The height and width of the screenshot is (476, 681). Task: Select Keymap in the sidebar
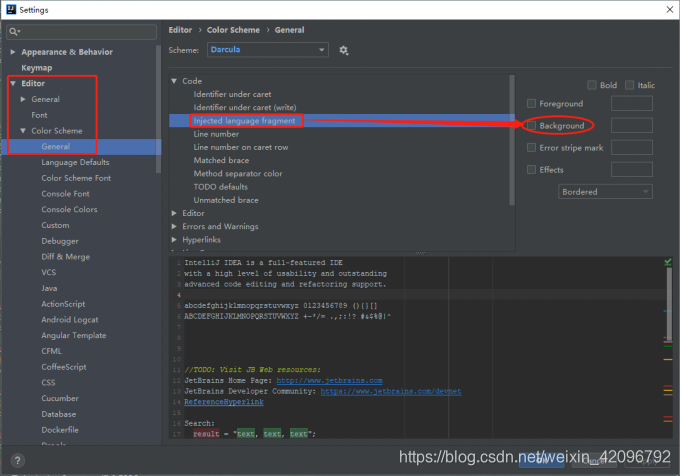pos(37,68)
